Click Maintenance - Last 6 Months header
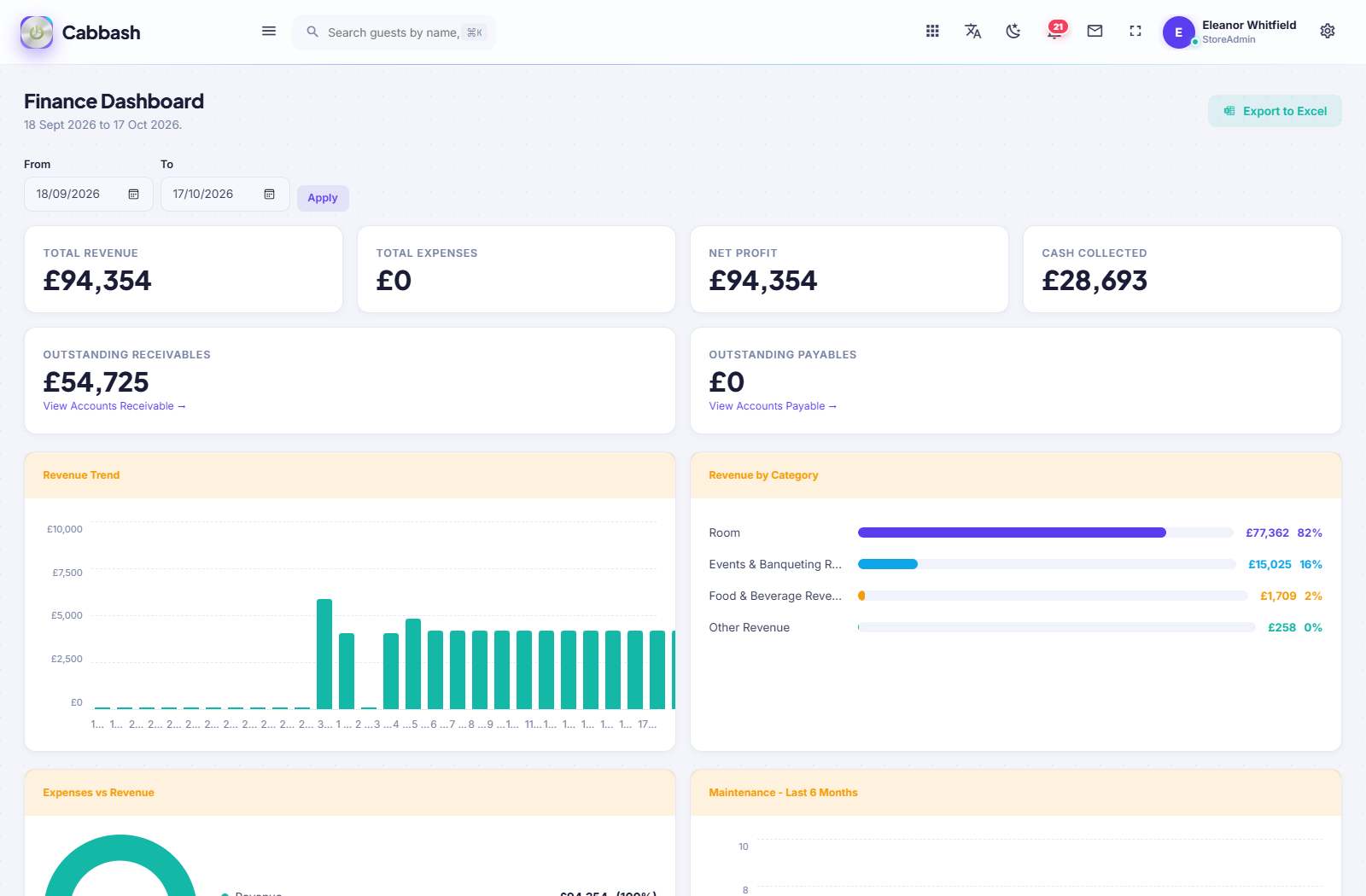1366x896 pixels. 1016,793
